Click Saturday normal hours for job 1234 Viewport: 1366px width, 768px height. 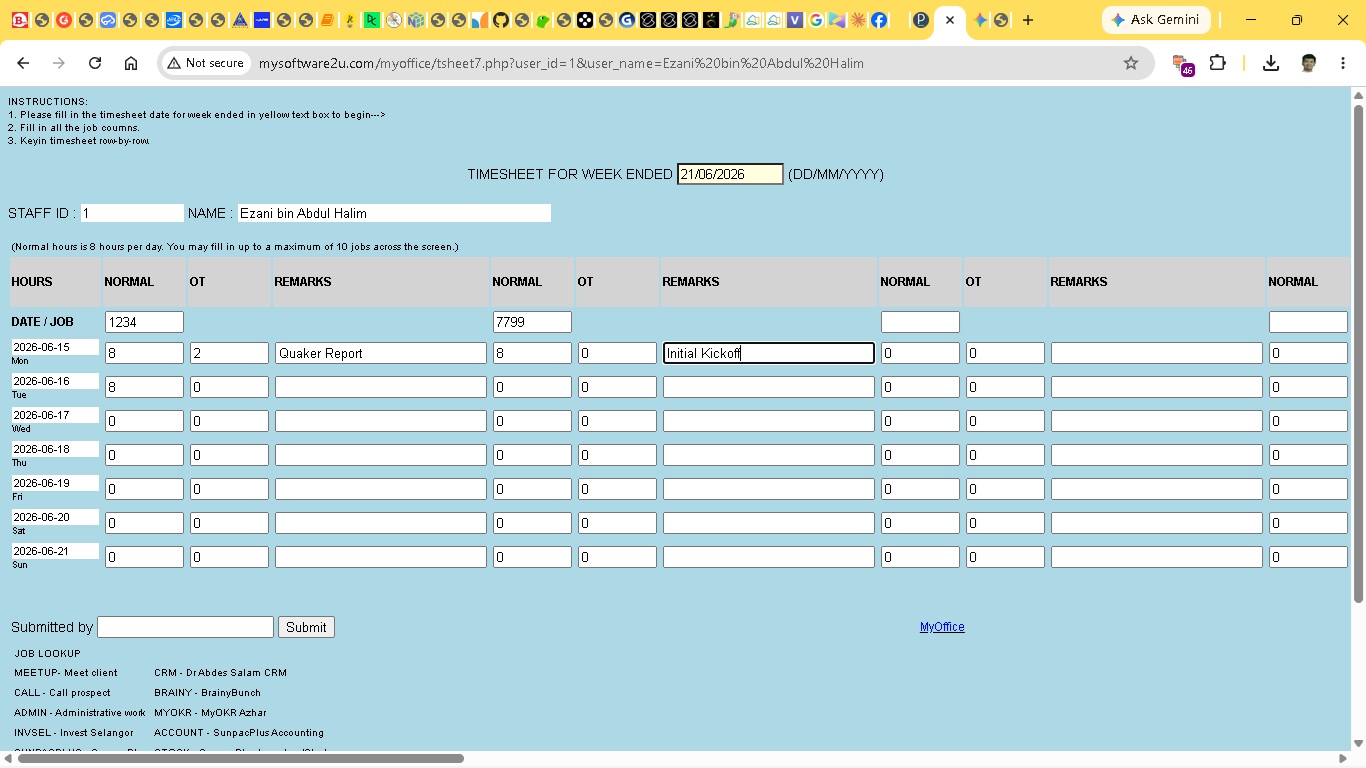pyautogui.click(x=144, y=523)
